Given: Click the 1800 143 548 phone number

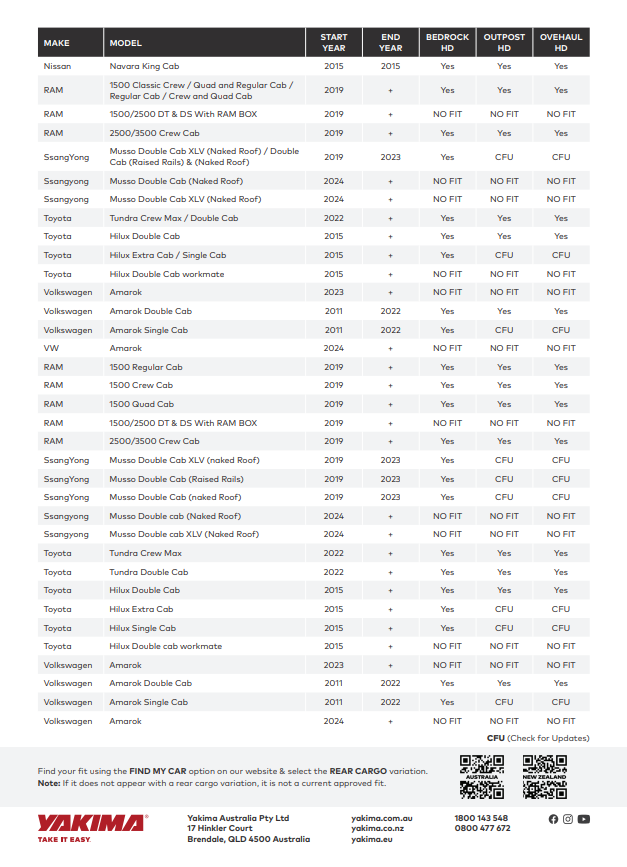Looking at the screenshot, I should (481, 818).
